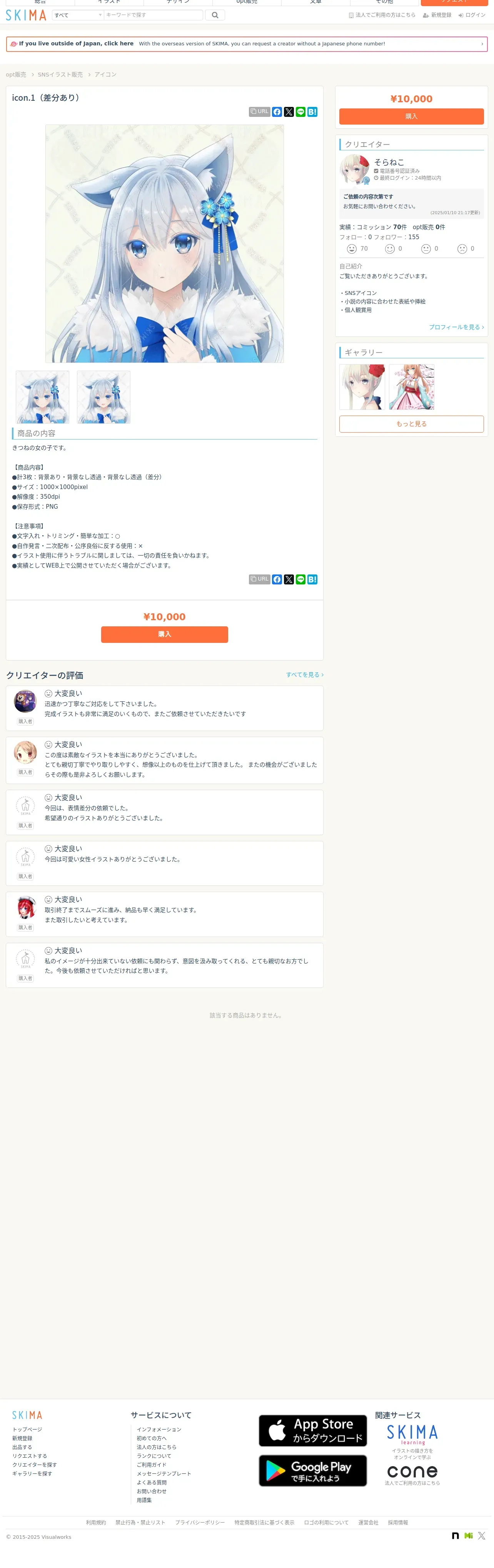Click 'If you live outside of Japan' banner text
494x1568 pixels.
click(x=76, y=44)
